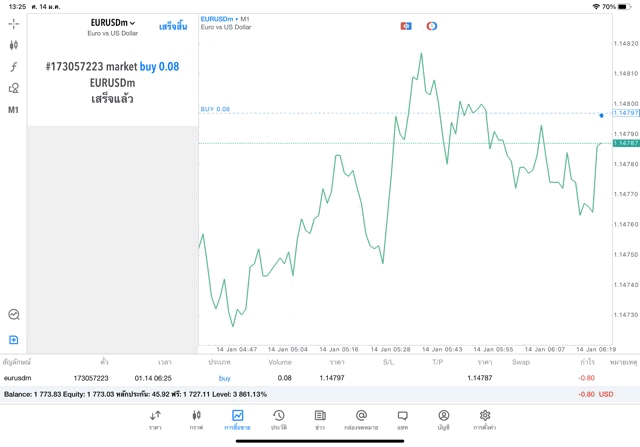Screen dimensions: 640x447
Task: Select the crosshair cursor tool
Action: coord(13,24)
